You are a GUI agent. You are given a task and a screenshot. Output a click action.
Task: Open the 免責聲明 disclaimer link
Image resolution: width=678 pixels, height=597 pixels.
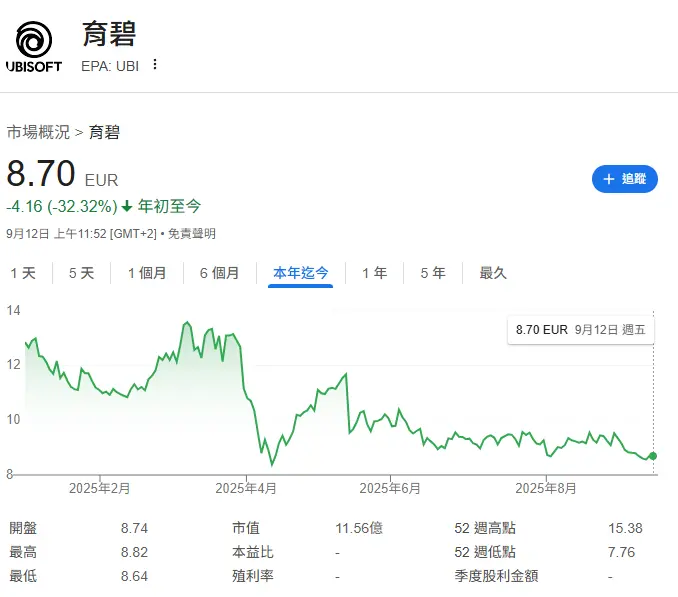[192, 234]
